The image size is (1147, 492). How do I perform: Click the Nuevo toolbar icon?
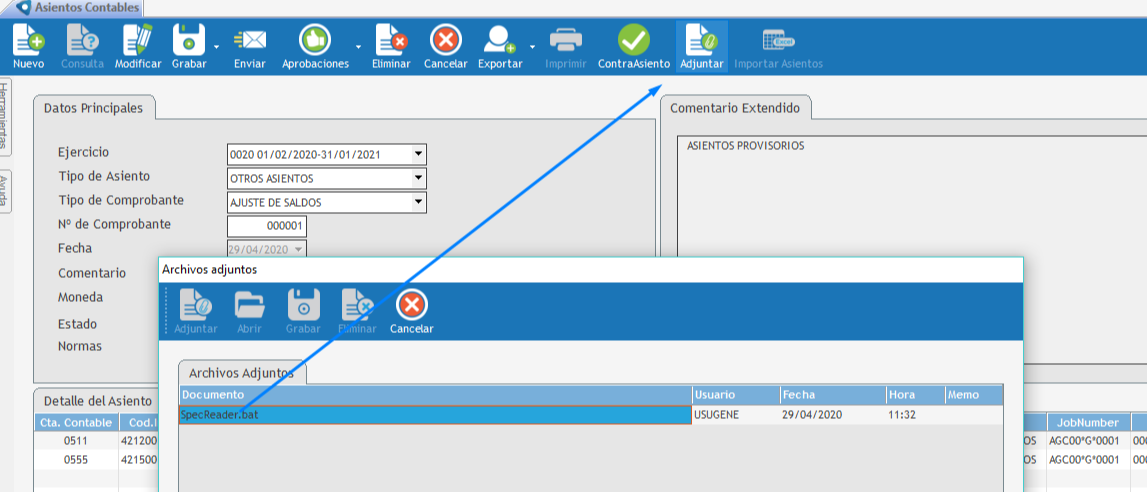28,41
